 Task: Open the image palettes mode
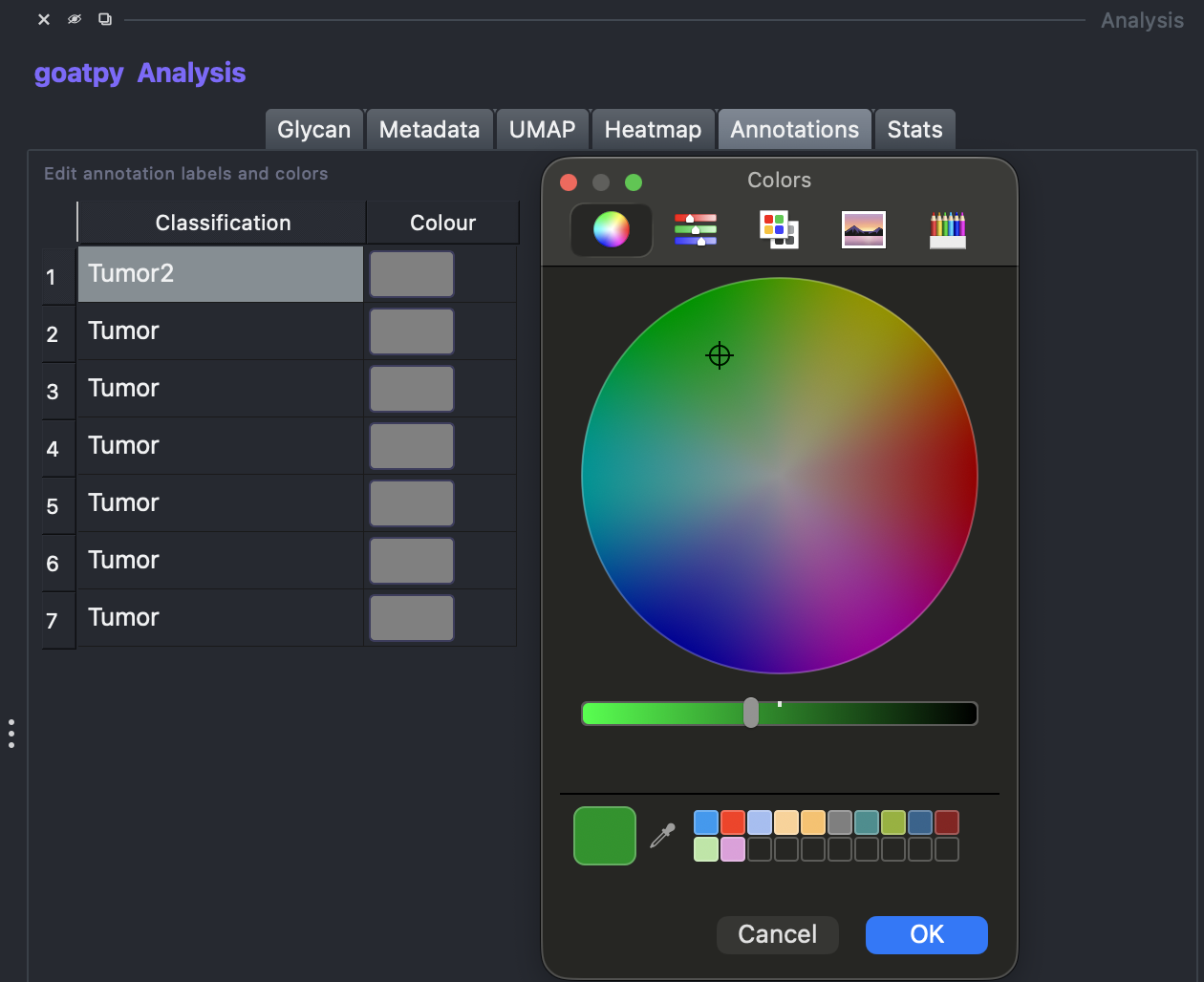coord(864,230)
